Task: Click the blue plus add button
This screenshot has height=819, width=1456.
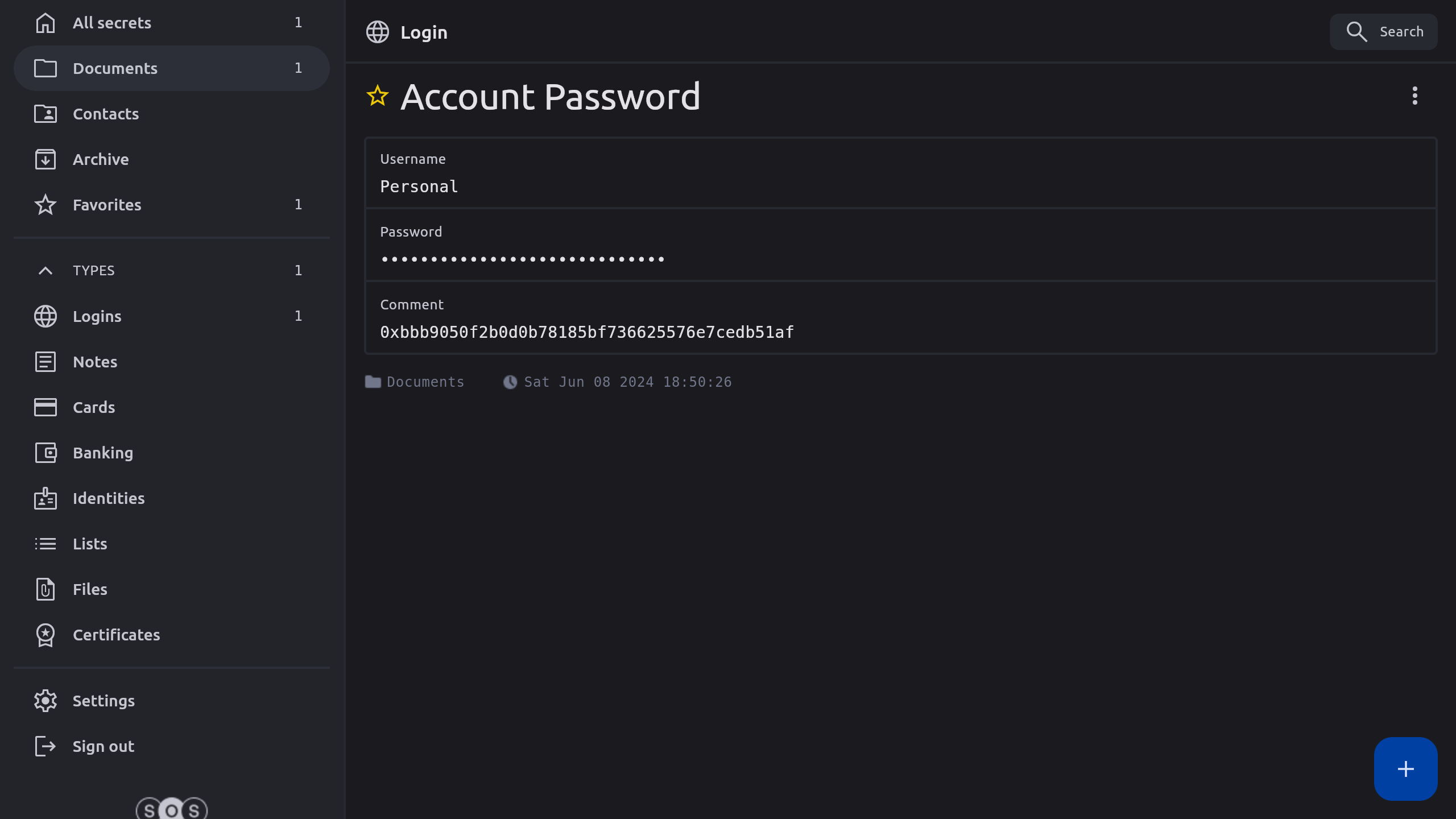Action: pyautogui.click(x=1405, y=769)
